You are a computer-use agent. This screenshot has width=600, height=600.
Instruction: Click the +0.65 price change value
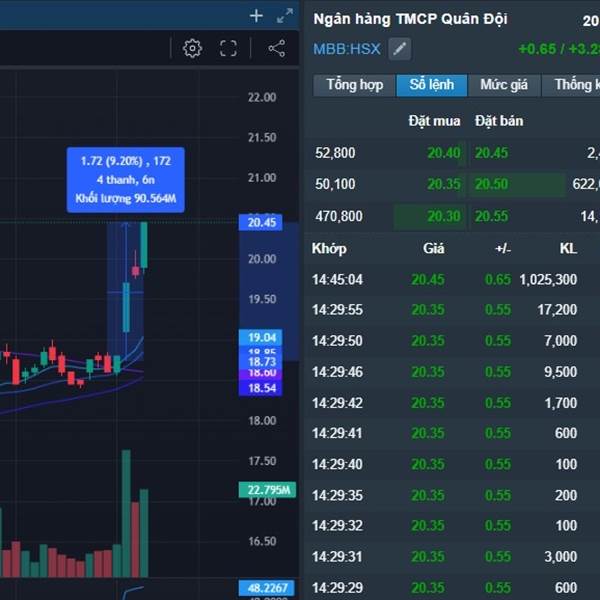pos(536,49)
